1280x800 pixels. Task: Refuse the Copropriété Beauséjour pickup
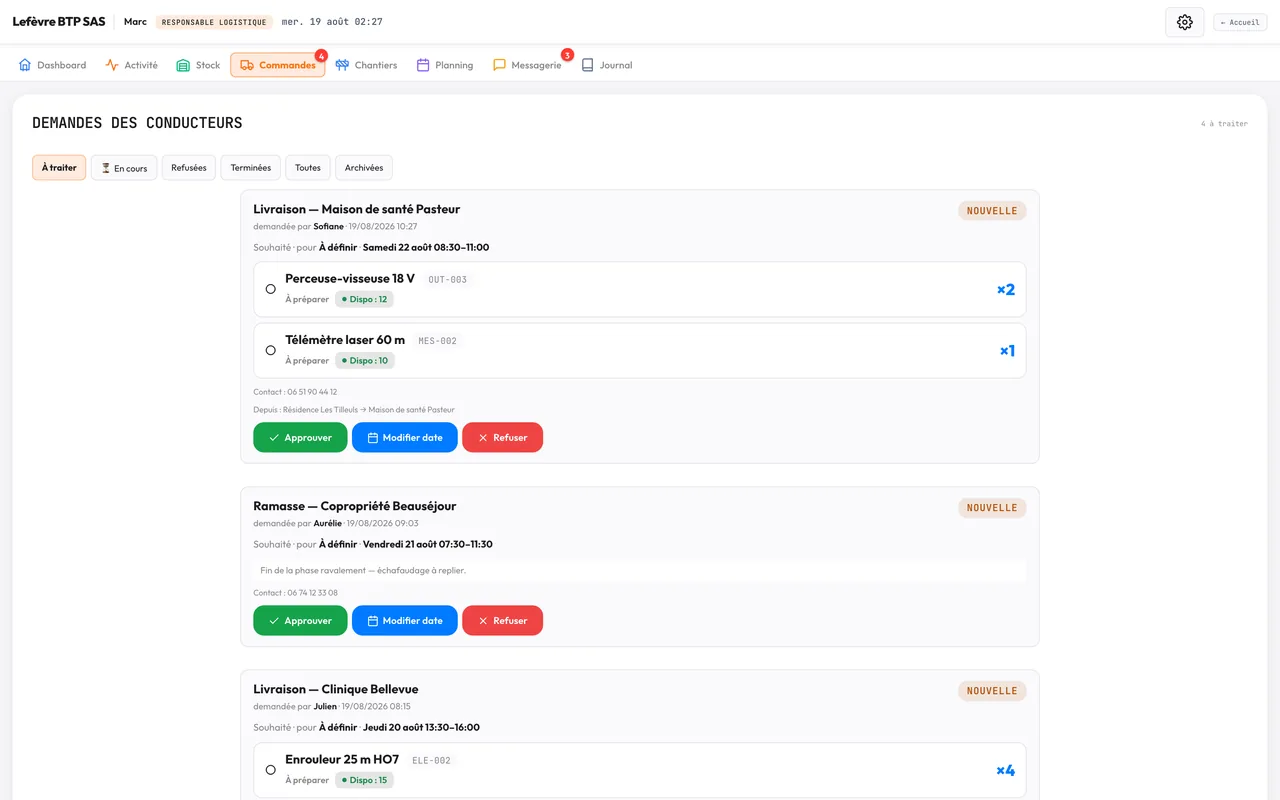click(502, 620)
